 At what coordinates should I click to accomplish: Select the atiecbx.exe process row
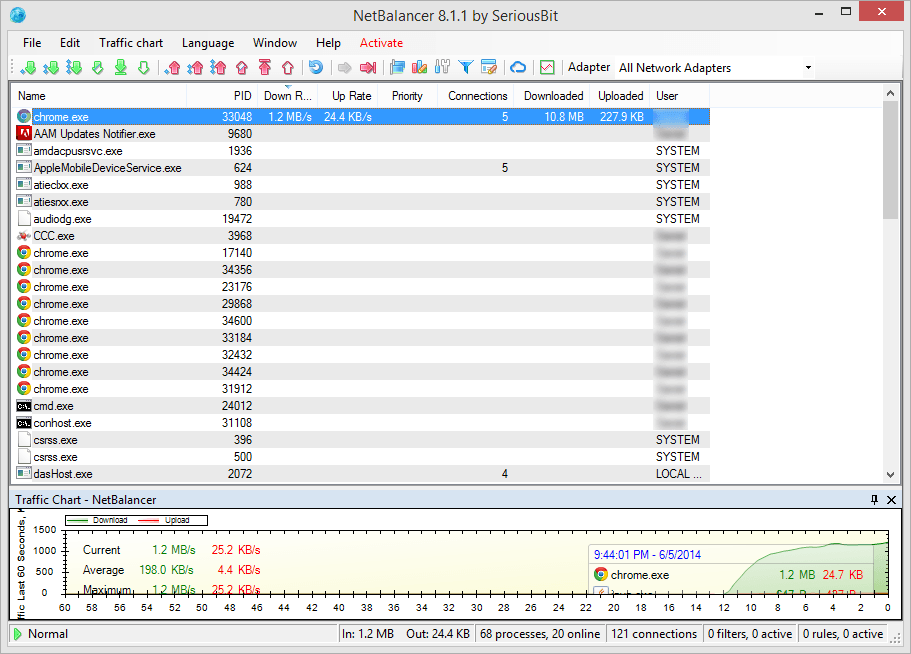point(363,185)
